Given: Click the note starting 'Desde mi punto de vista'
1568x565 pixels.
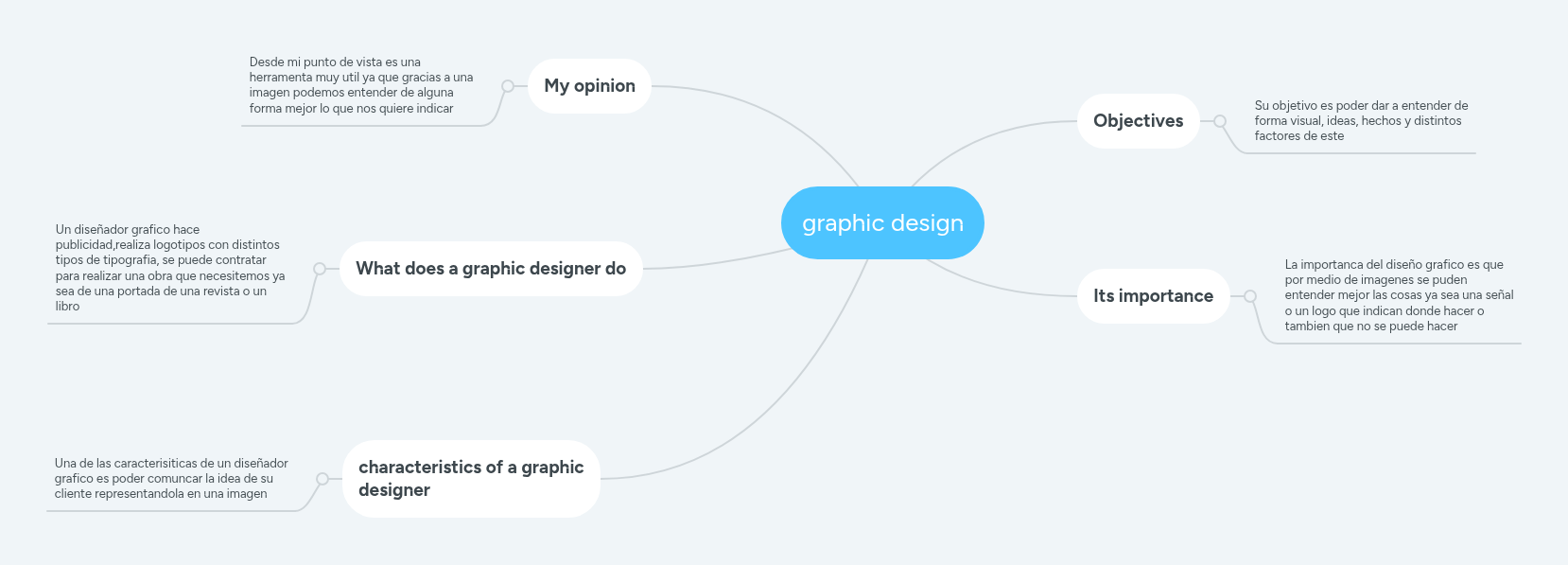Looking at the screenshot, I should [x=361, y=85].
